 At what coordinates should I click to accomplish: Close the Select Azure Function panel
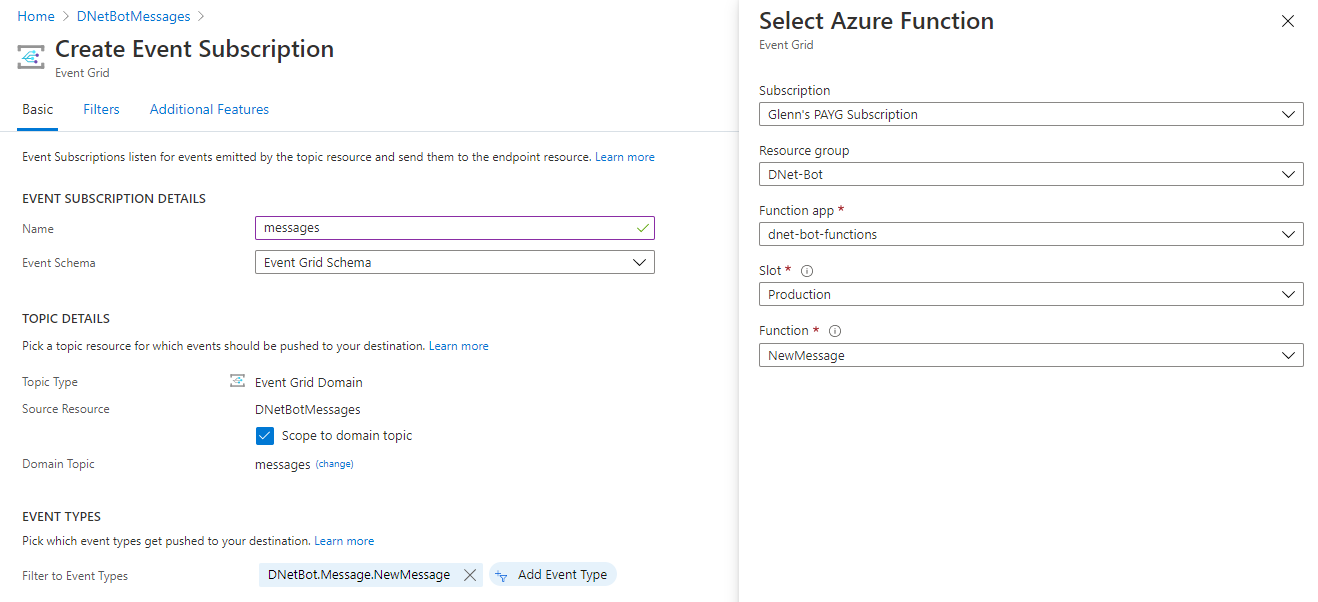(x=1288, y=21)
